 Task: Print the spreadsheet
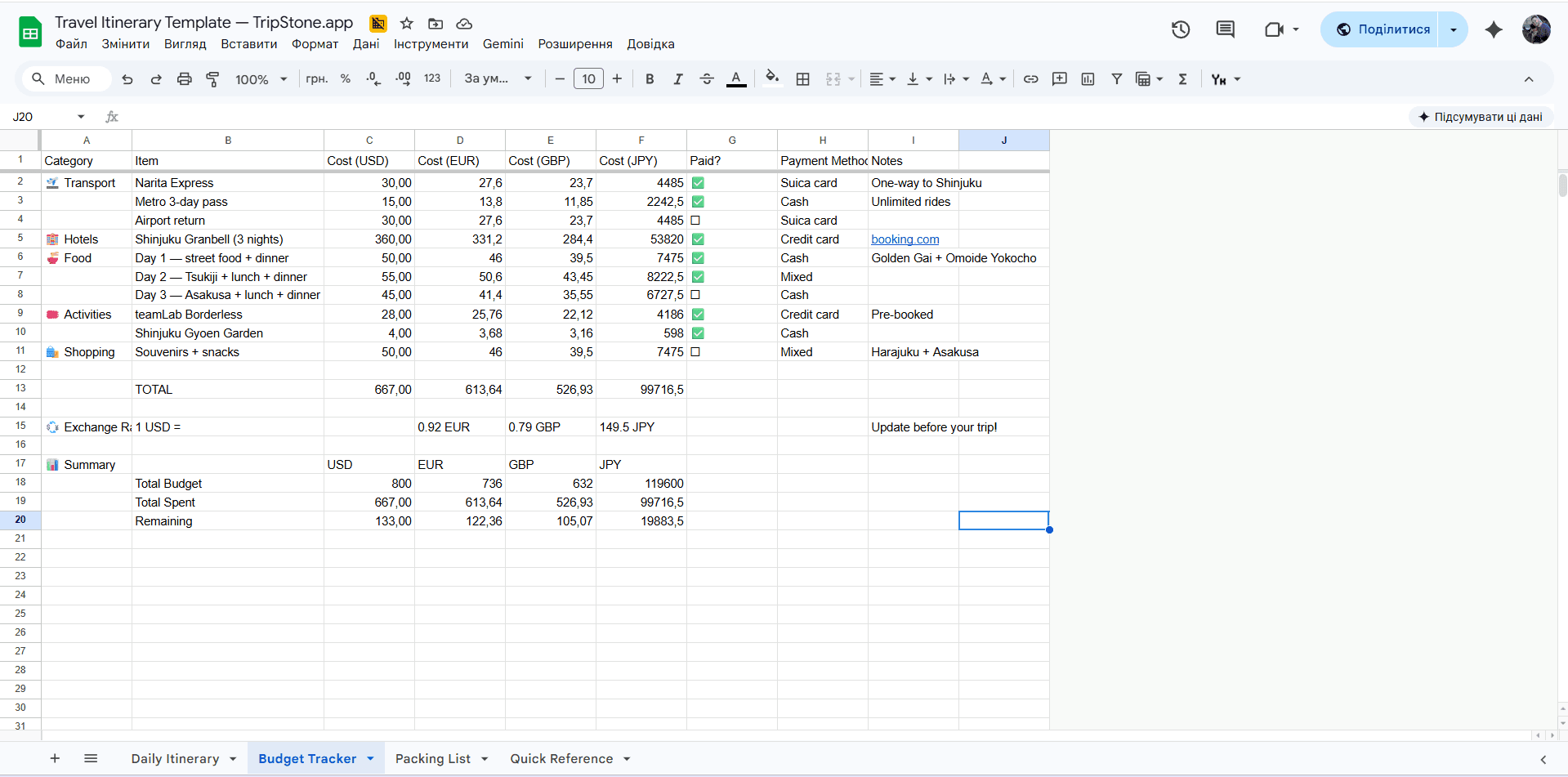click(x=185, y=79)
